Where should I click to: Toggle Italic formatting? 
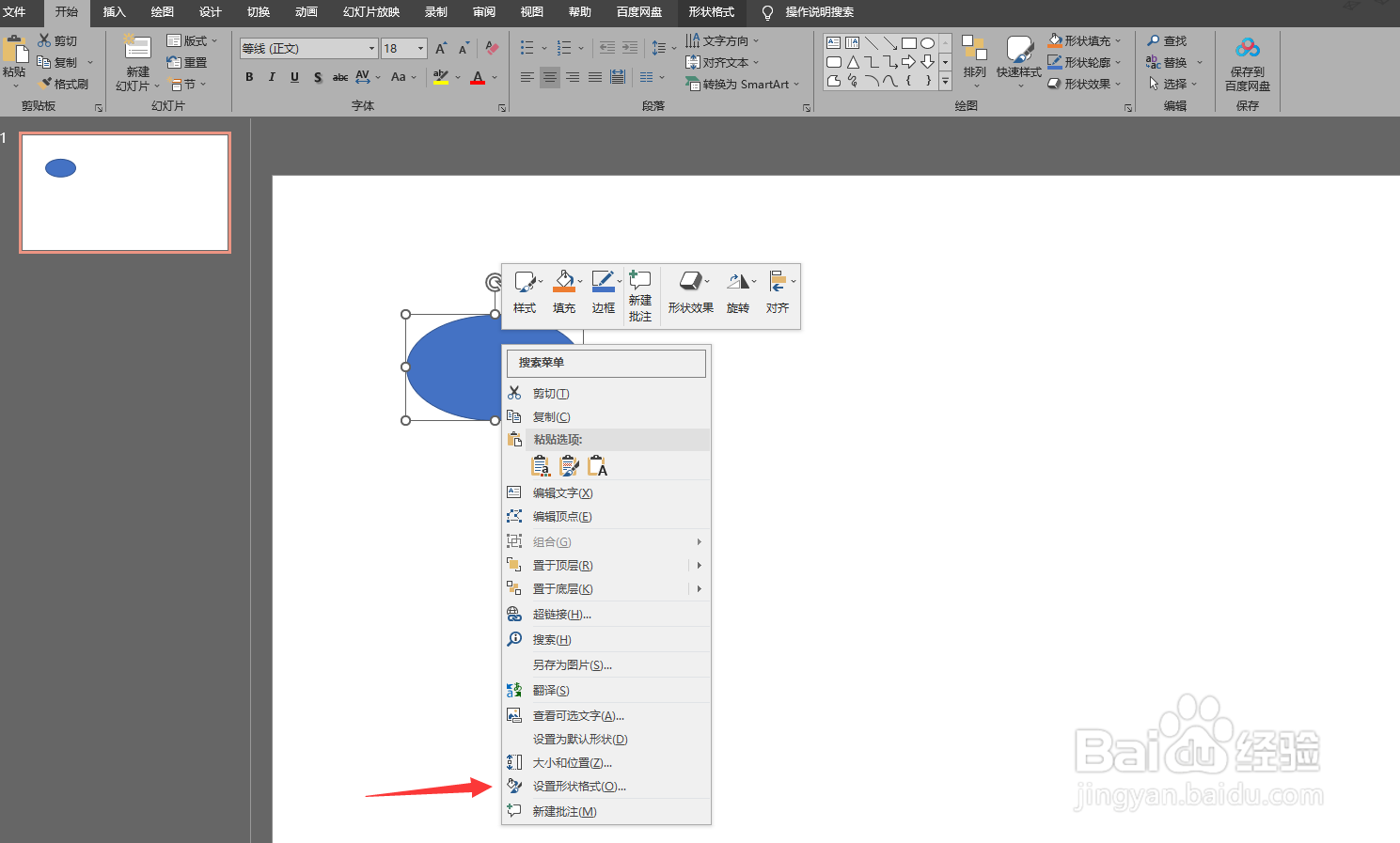pyautogui.click(x=272, y=77)
